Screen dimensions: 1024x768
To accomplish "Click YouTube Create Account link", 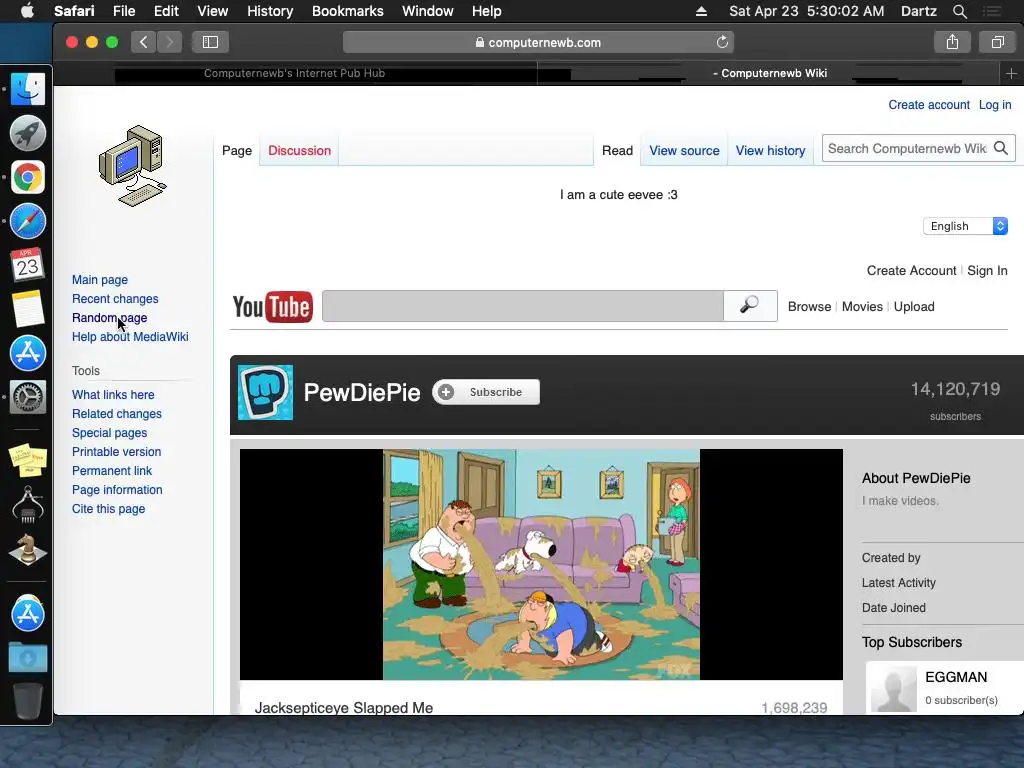I will pyautogui.click(x=911, y=270).
